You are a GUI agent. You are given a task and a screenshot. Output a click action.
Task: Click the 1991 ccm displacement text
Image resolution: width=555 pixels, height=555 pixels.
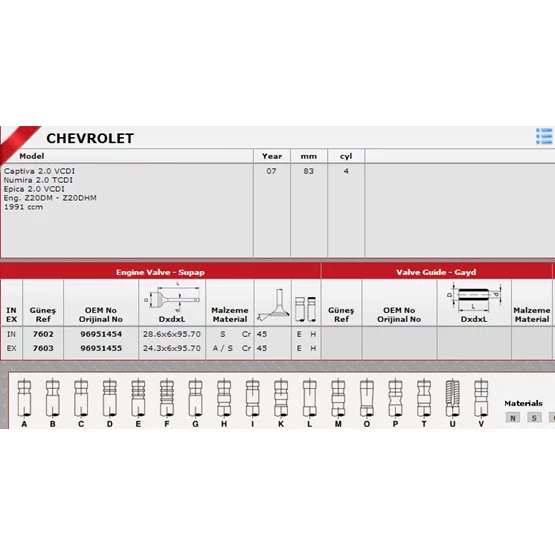coord(23,207)
